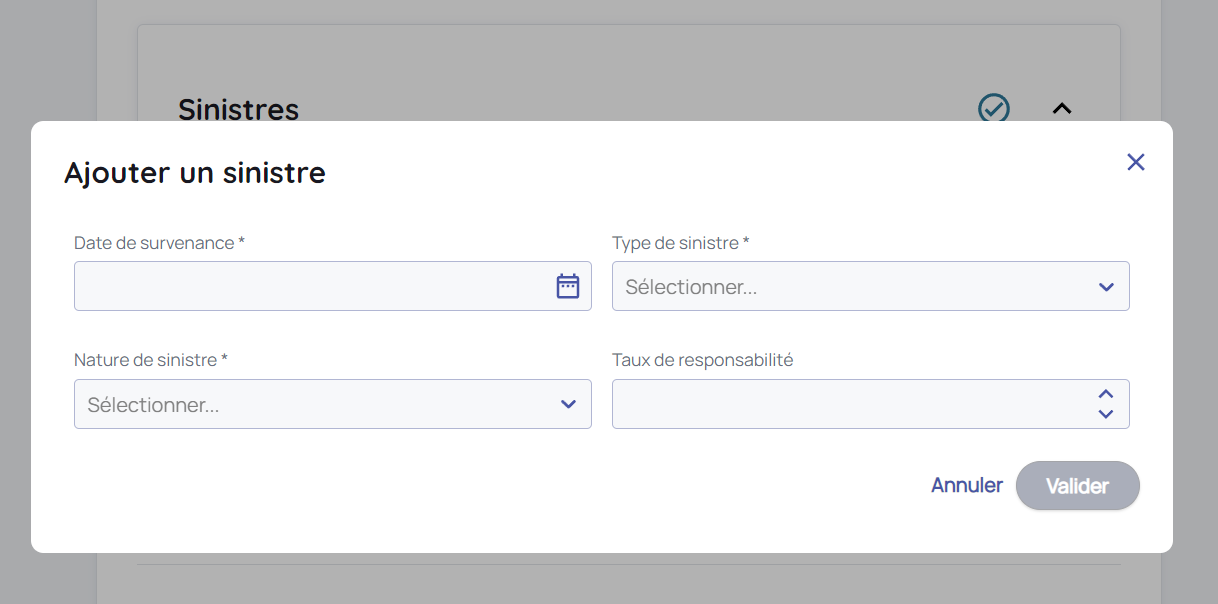
Task: Open the calendar date picker icon
Action: pyautogui.click(x=567, y=286)
